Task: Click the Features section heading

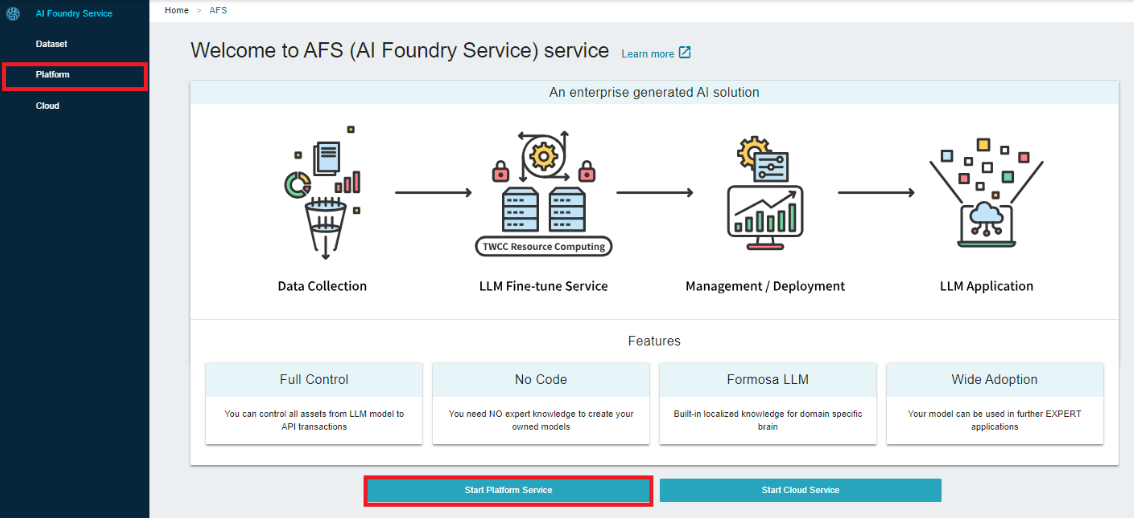Action: [654, 340]
